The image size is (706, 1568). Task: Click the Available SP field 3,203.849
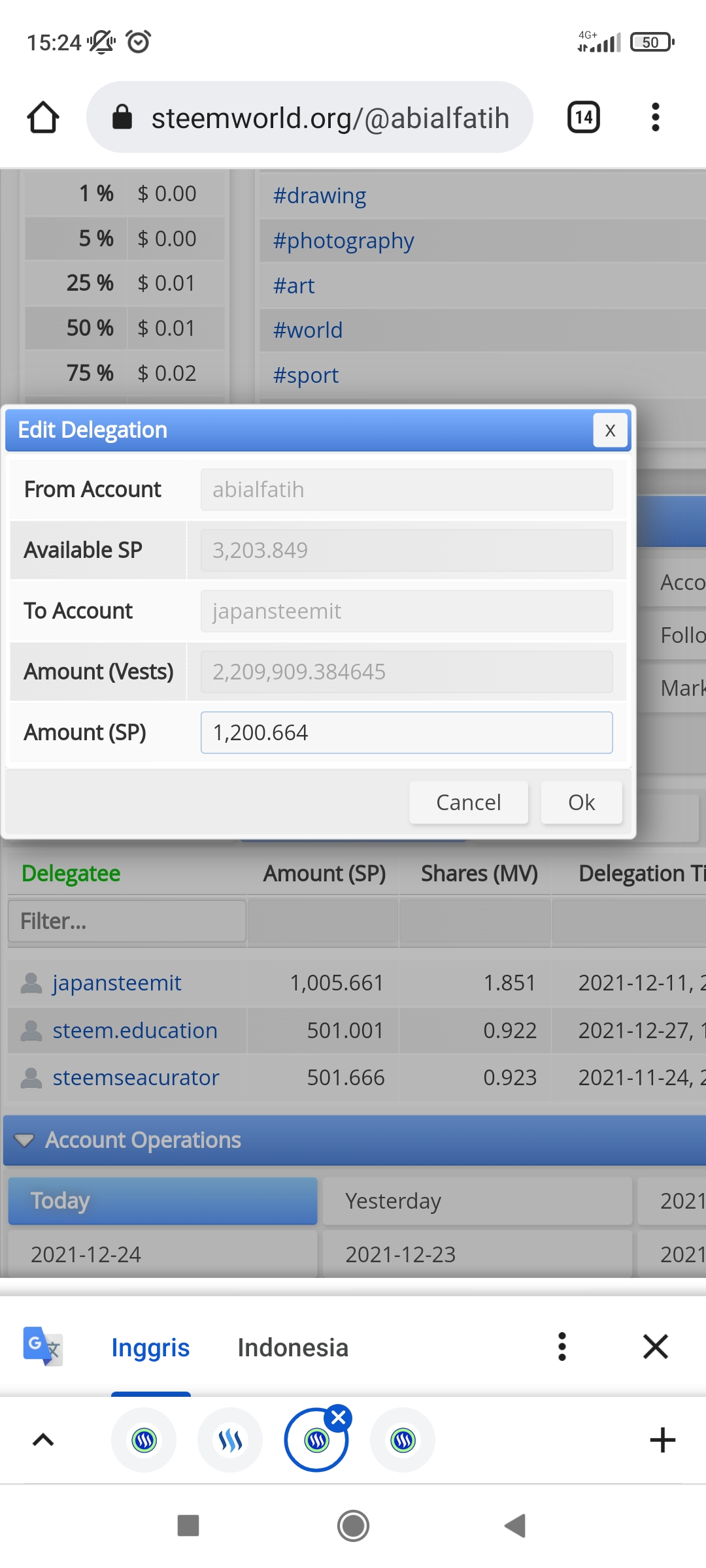(x=407, y=550)
